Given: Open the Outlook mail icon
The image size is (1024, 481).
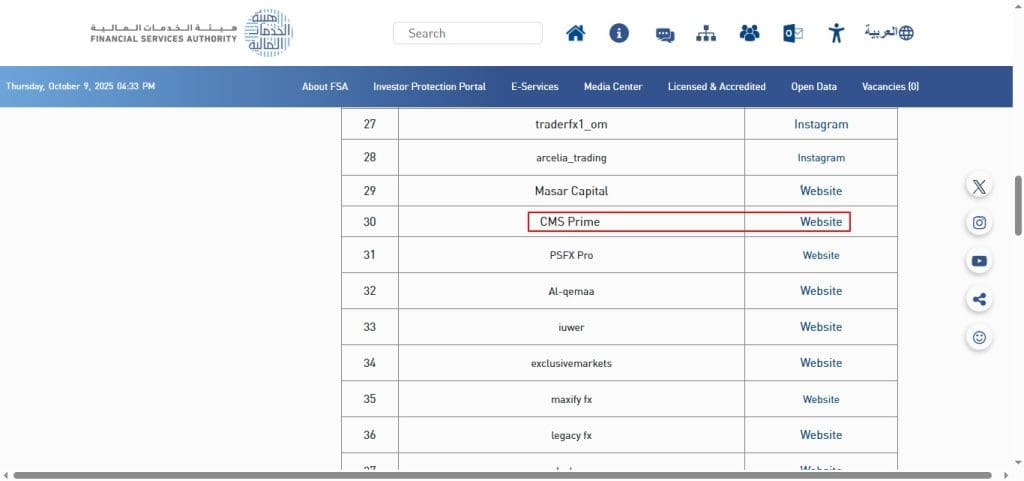Looking at the screenshot, I should pos(793,33).
